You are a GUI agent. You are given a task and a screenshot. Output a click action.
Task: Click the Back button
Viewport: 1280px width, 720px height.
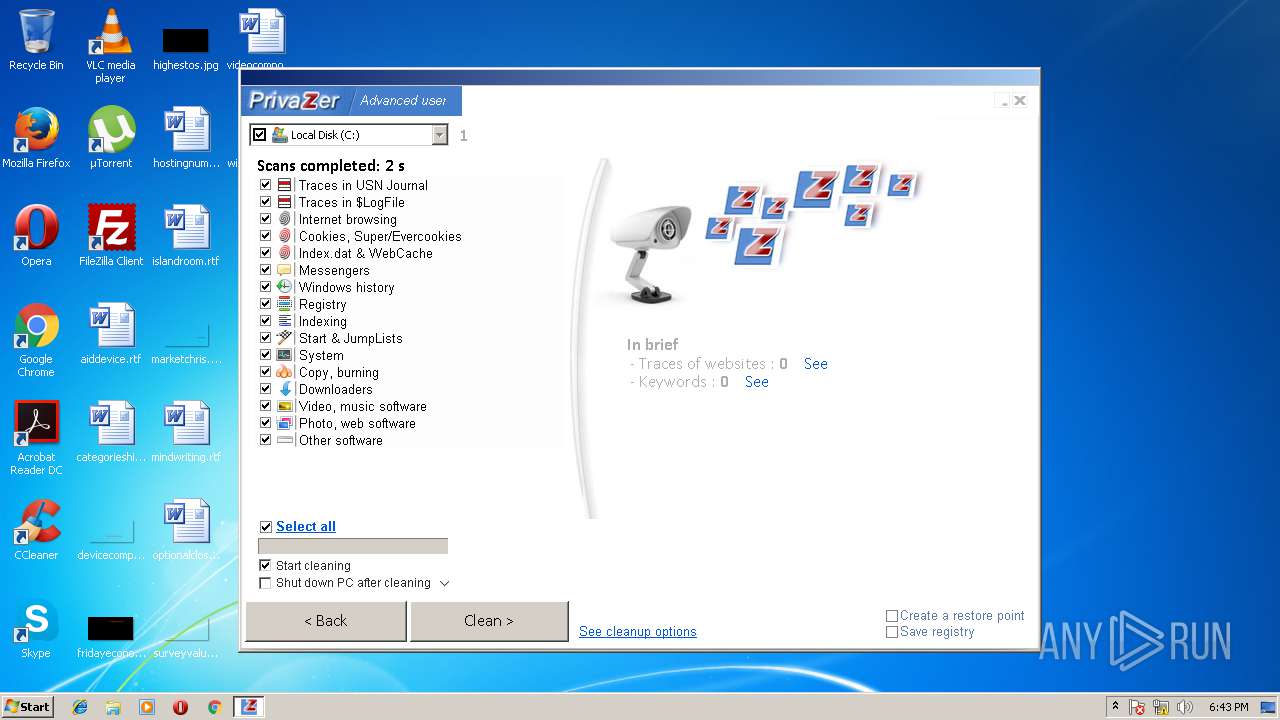326,621
